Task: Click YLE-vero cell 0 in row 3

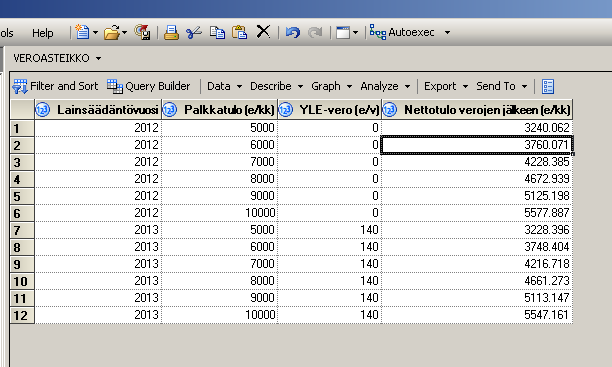Action: tap(329, 162)
